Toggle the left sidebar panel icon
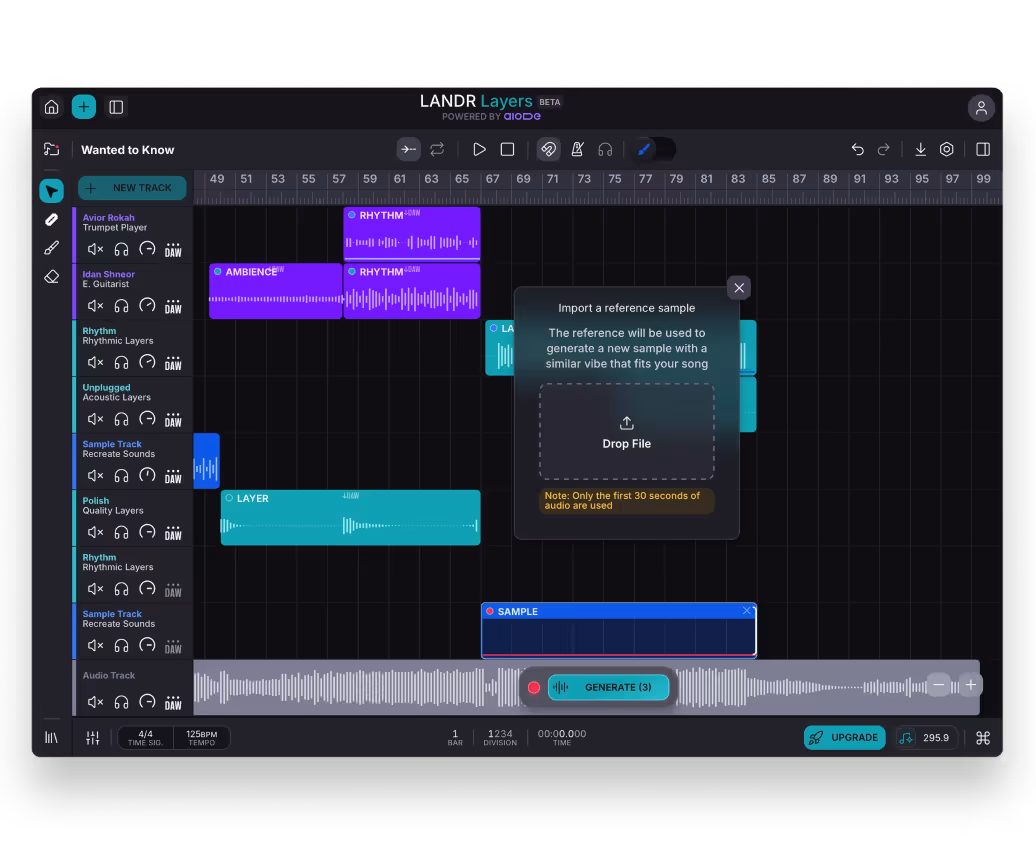Image resolution: width=1036 pixels, height=846 pixels. click(x=116, y=107)
